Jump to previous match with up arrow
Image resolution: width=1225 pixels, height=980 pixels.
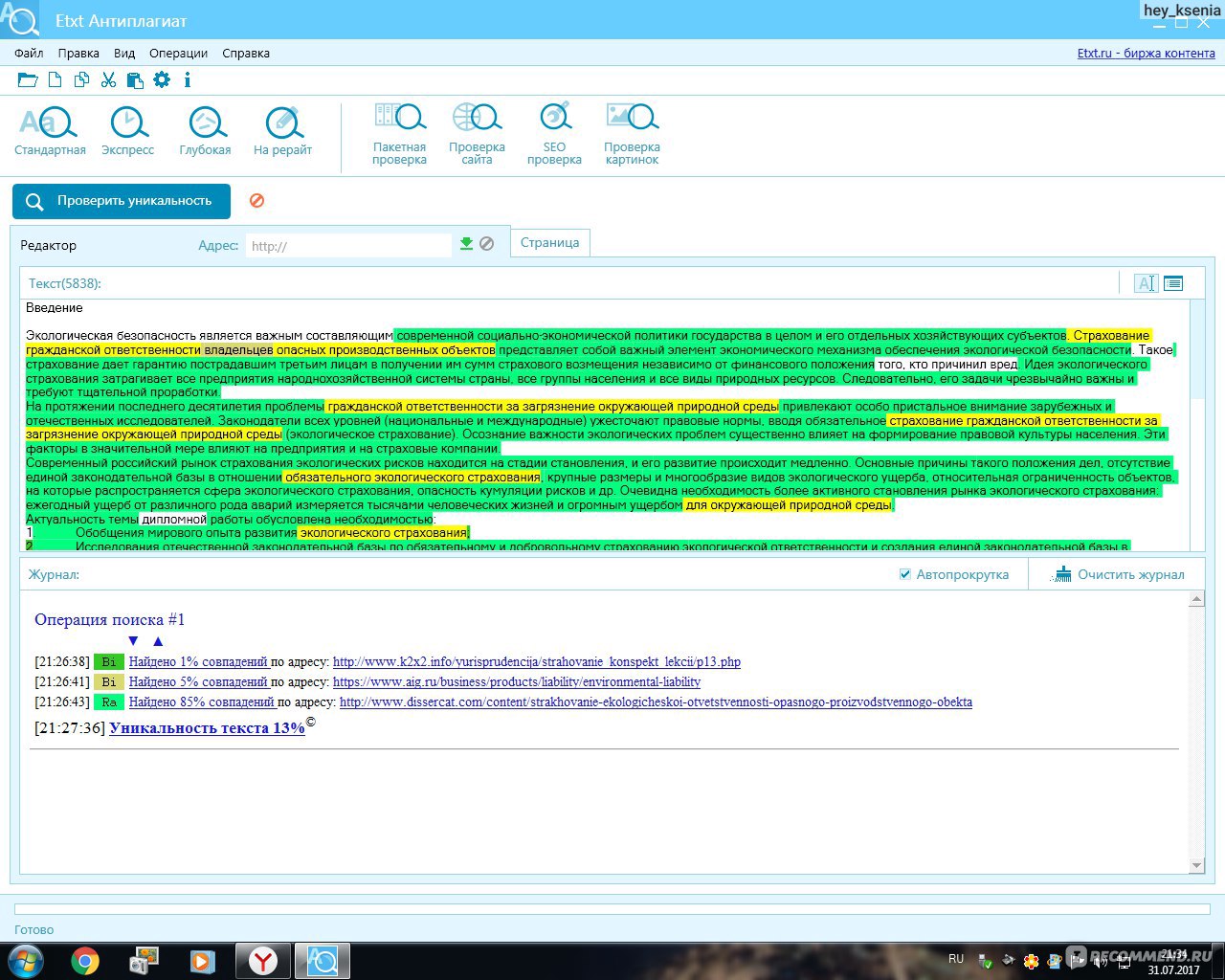click(x=158, y=641)
